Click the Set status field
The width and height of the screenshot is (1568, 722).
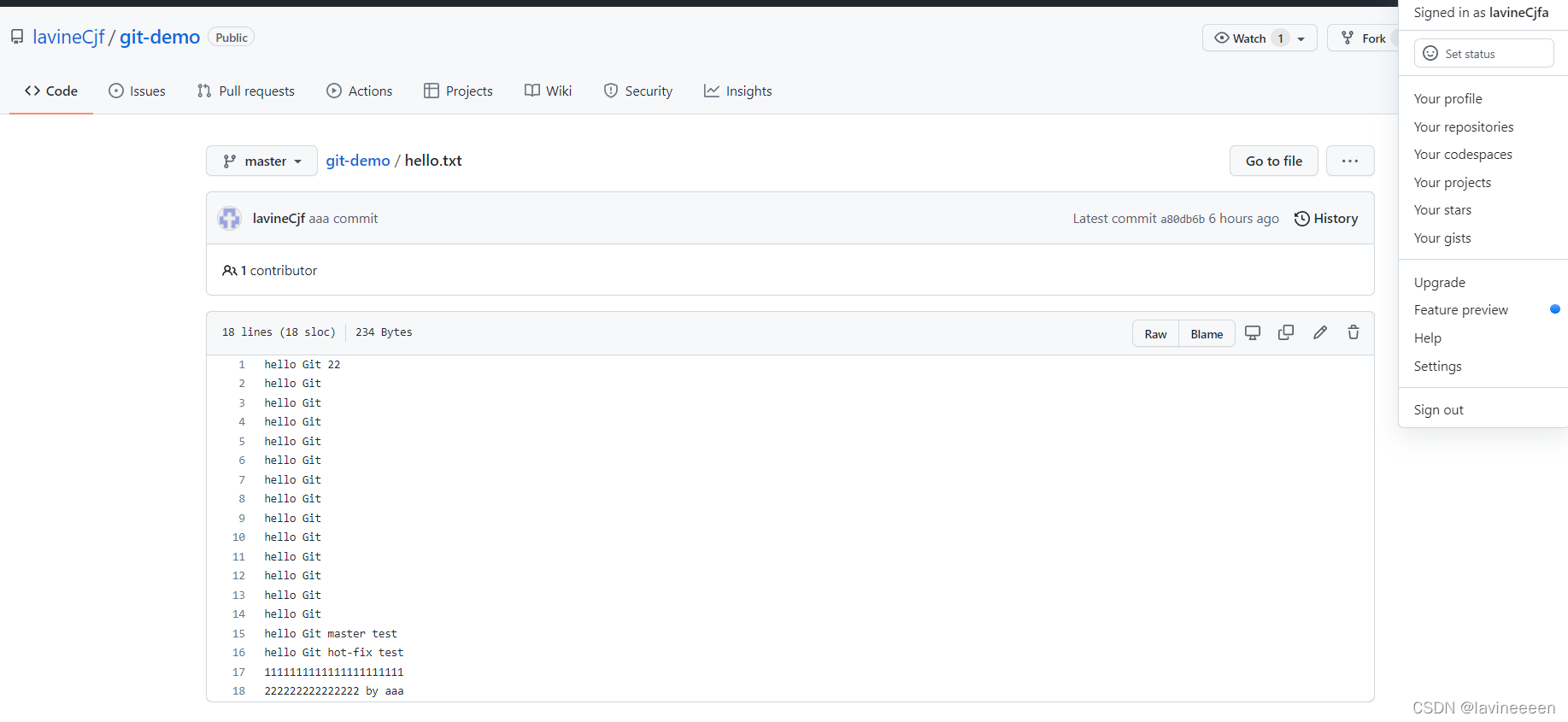coord(1483,53)
